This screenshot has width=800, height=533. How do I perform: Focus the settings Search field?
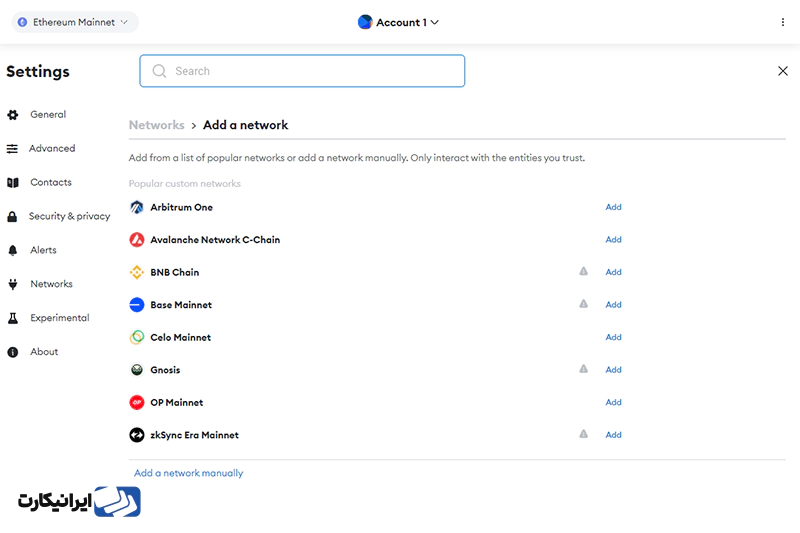click(x=302, y=71)
